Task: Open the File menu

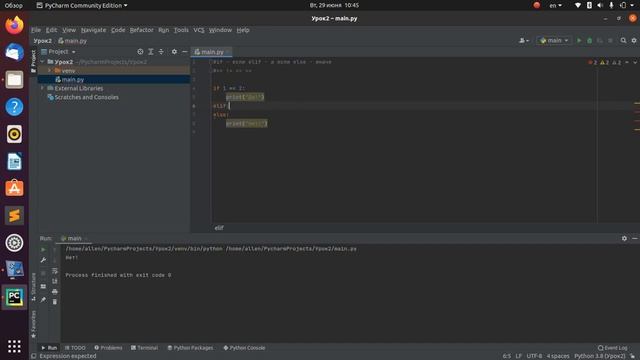Action: [36, 30]
